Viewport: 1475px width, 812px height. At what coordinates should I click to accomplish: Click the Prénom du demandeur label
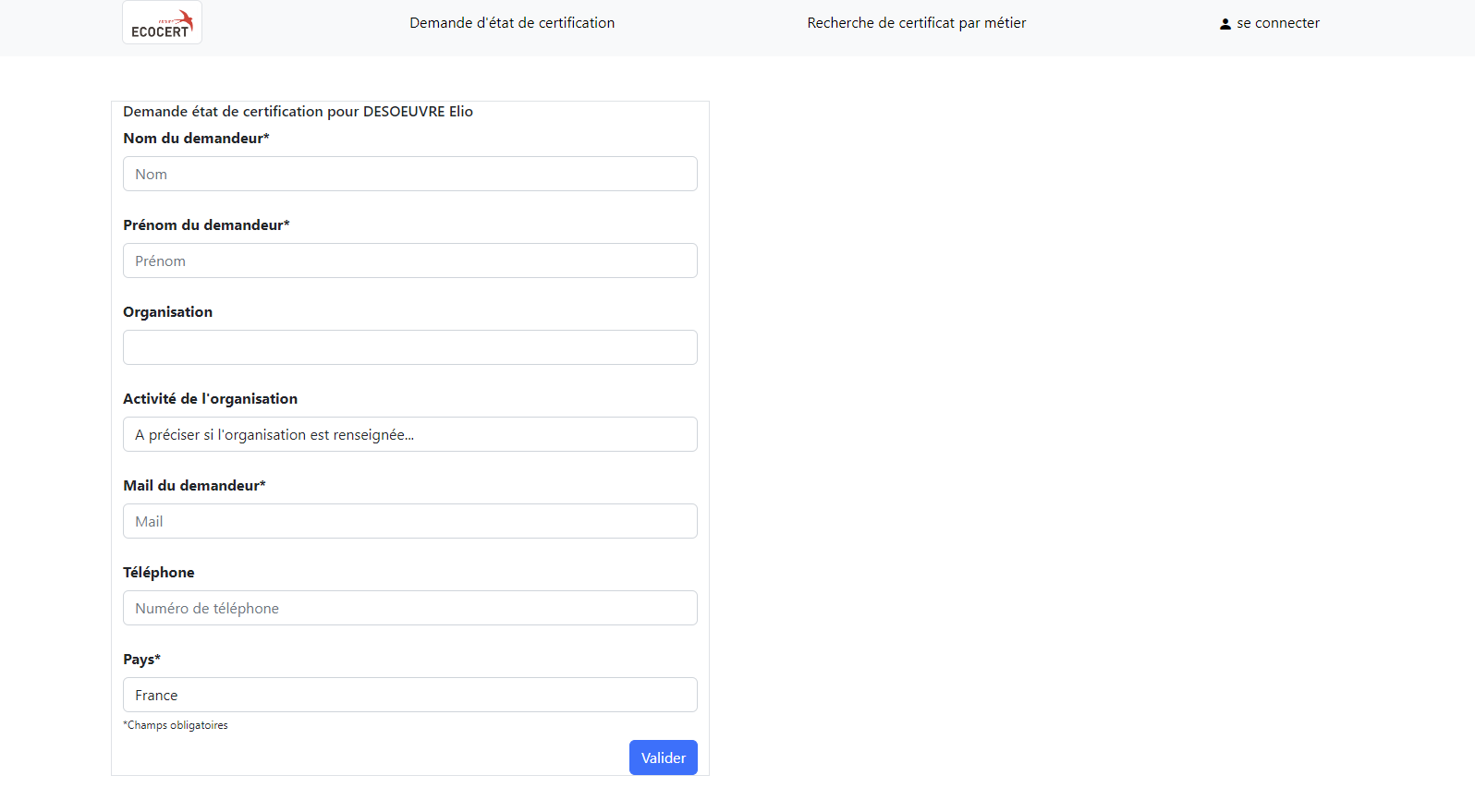coord(206,225)
